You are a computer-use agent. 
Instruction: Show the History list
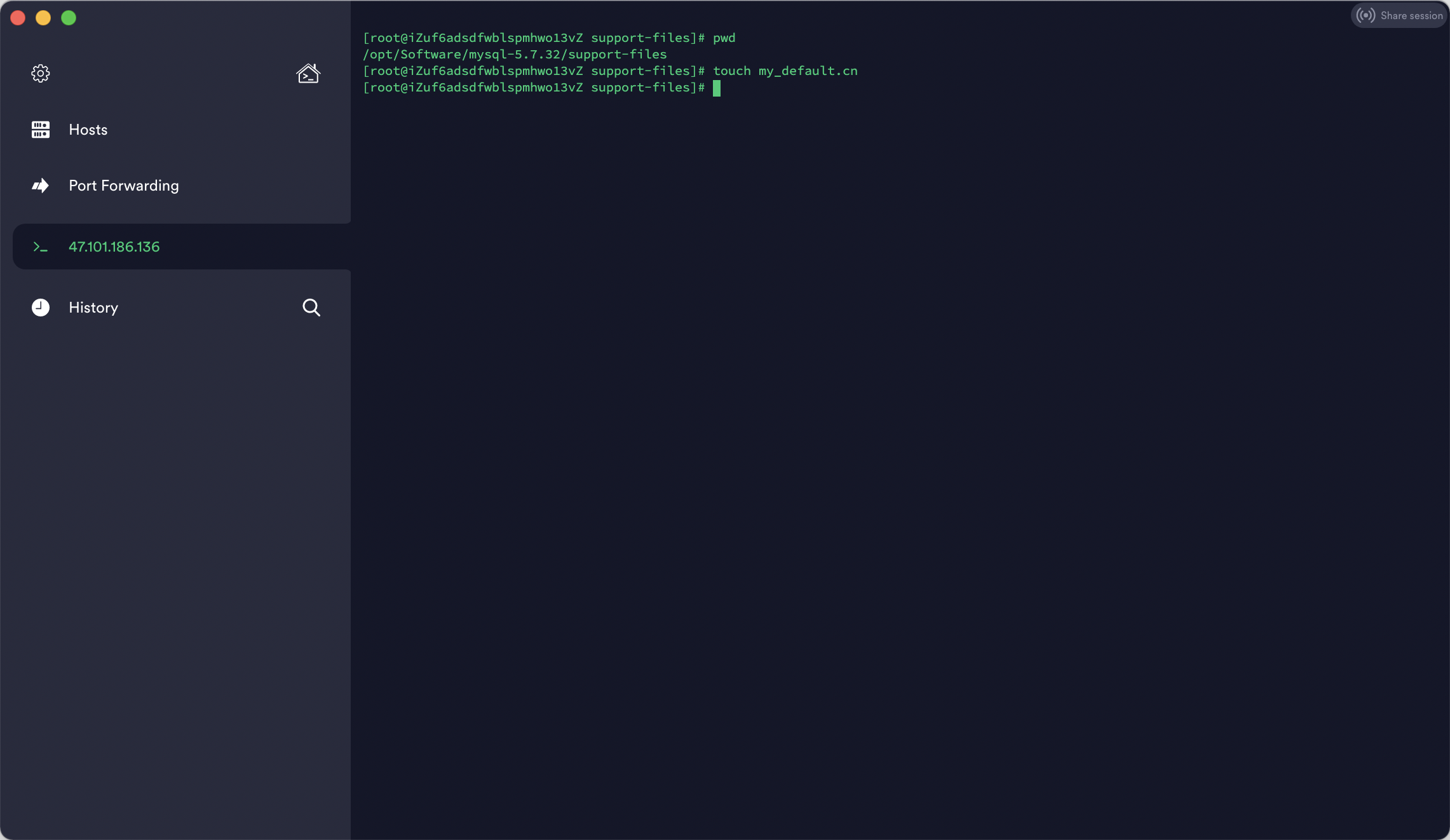pyautogui.click(x=93, y=308)
